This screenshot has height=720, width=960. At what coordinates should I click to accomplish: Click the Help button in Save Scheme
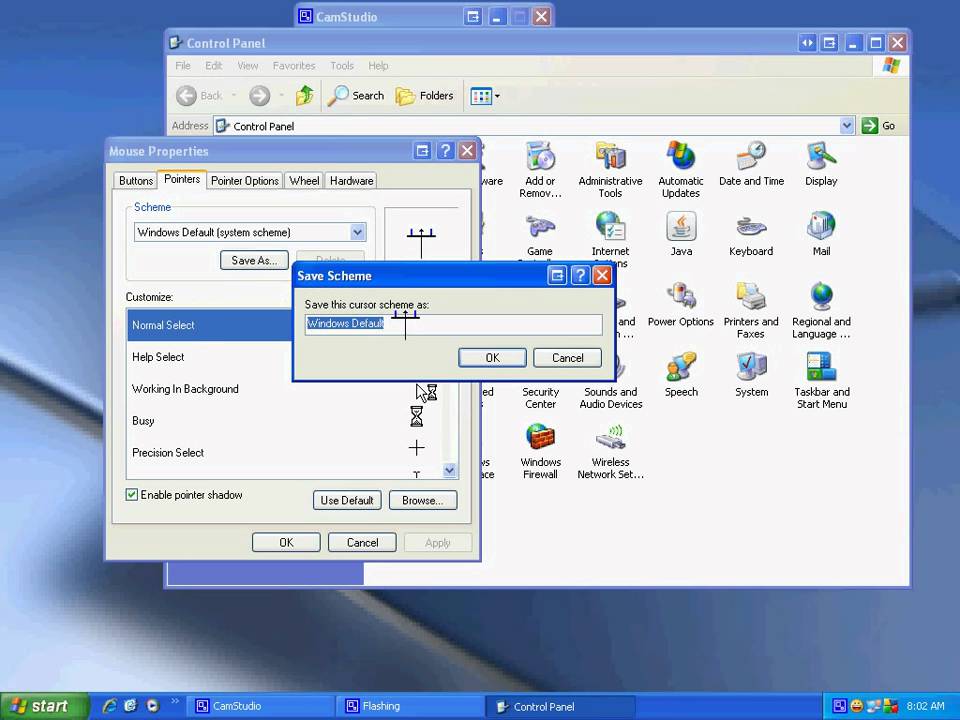(x=579, y=276)
